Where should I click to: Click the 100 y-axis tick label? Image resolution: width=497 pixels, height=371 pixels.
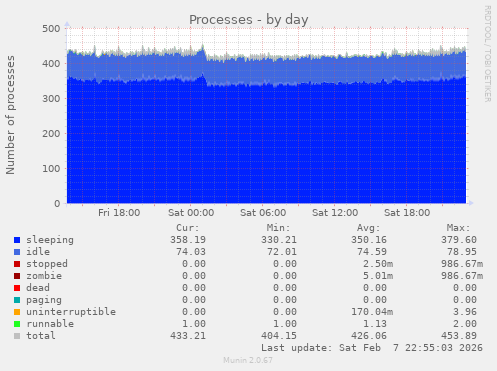coord(51,169)
